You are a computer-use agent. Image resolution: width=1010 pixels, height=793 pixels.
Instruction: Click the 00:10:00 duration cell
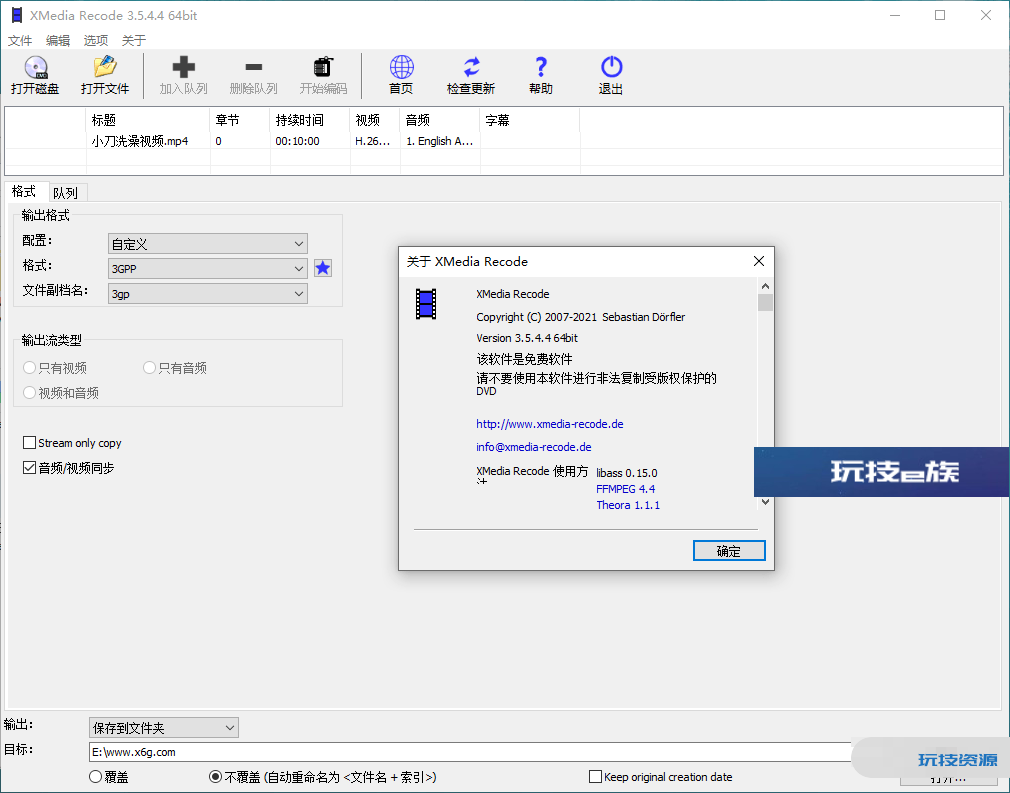[x=298, y=141]
